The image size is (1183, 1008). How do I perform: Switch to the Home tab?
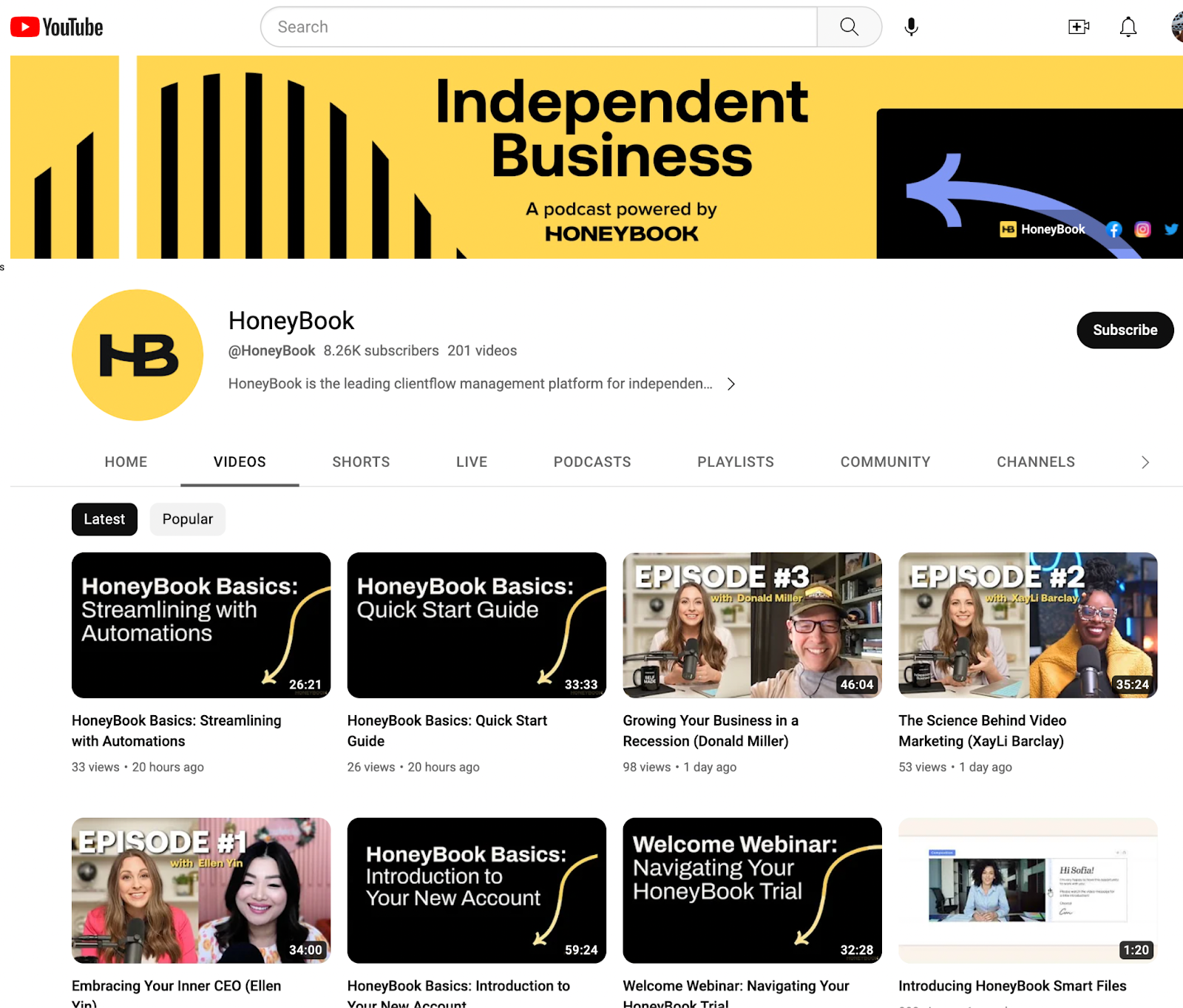tap(126, 462)
